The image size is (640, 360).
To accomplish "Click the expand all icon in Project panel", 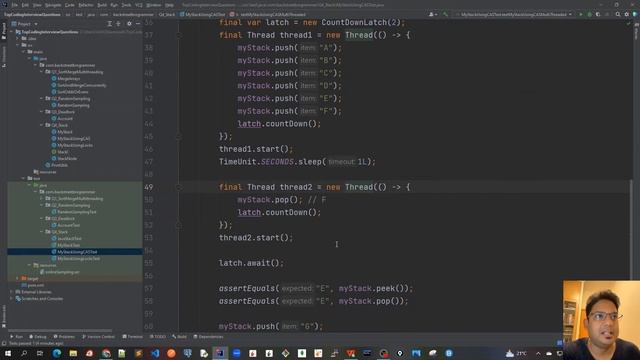I will (109, 24).
